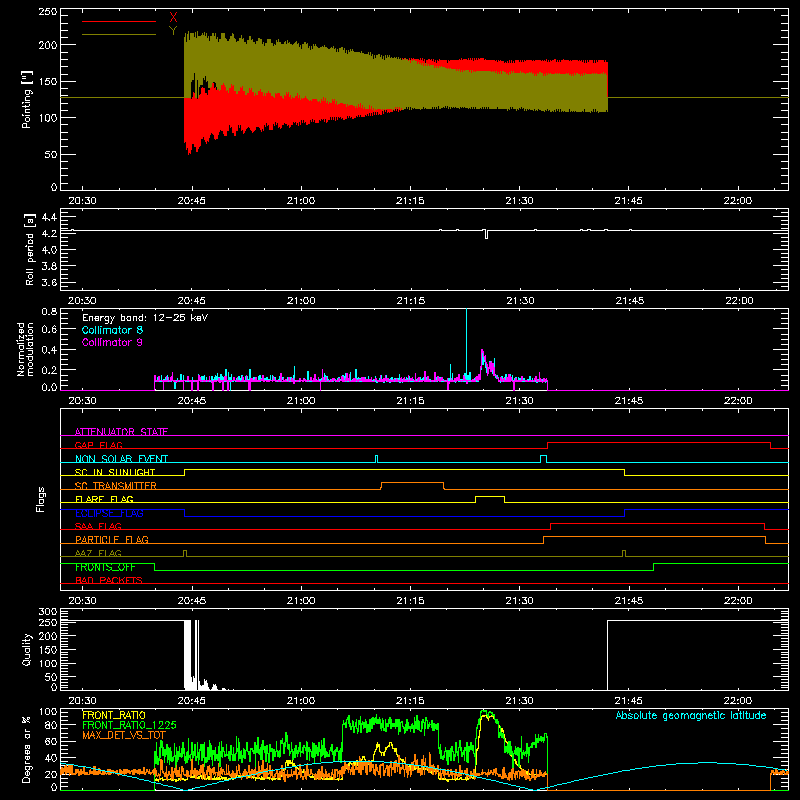Viewport: 800px width, 800px height.
Task: Click the tall cyan spike in the modulation plot
Action: pos(466,343)
